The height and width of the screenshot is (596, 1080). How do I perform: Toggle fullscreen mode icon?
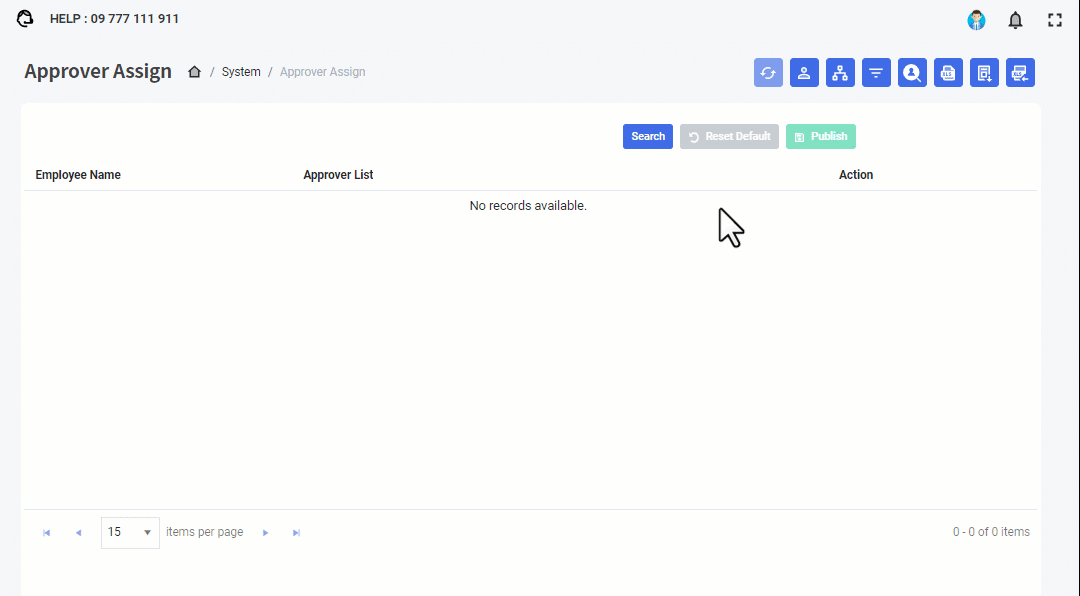(x=1054, y=20)
